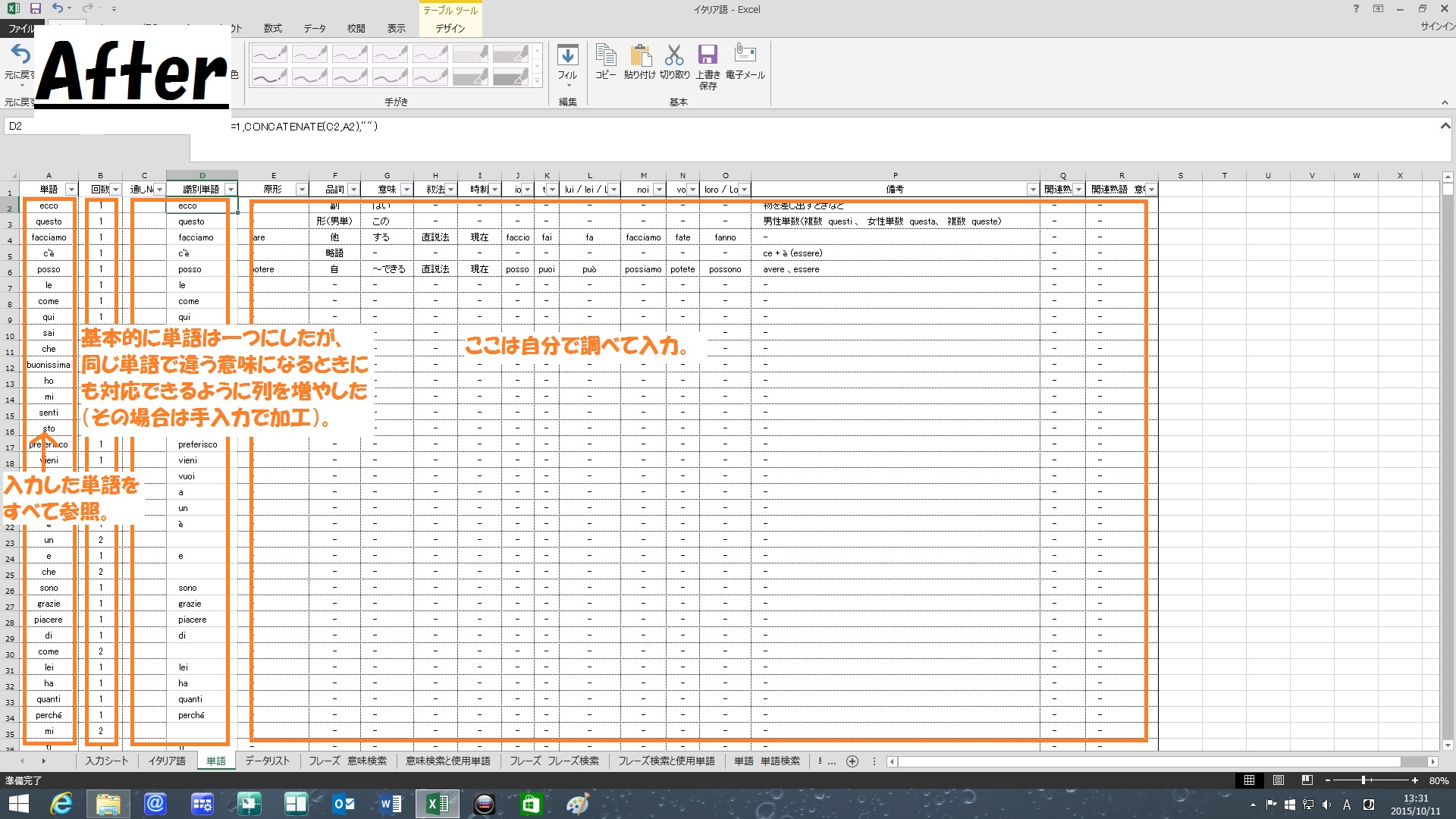
Task: Open the 単語 column filter dropdown
Action: coord(71,190)
